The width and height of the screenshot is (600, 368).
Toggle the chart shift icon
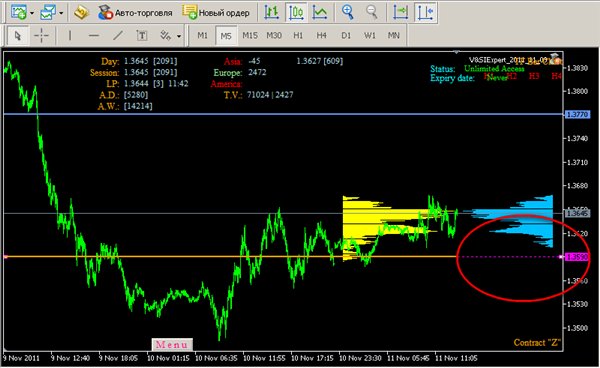425,12
